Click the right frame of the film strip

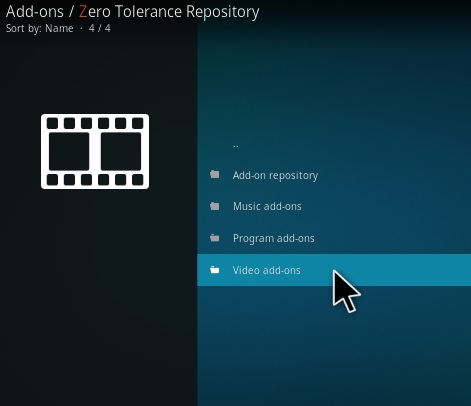tap(121, 151)
